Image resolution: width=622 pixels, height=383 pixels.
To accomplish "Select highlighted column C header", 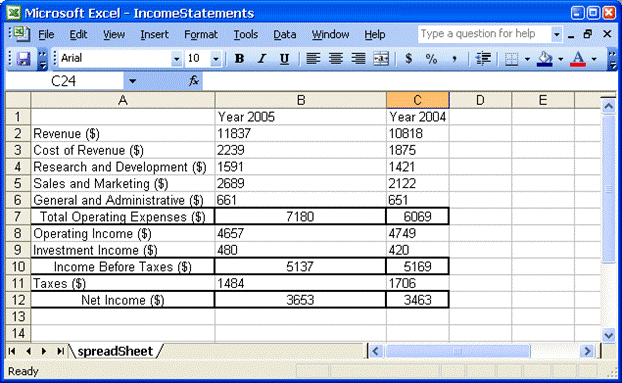I will coord(418,100).
